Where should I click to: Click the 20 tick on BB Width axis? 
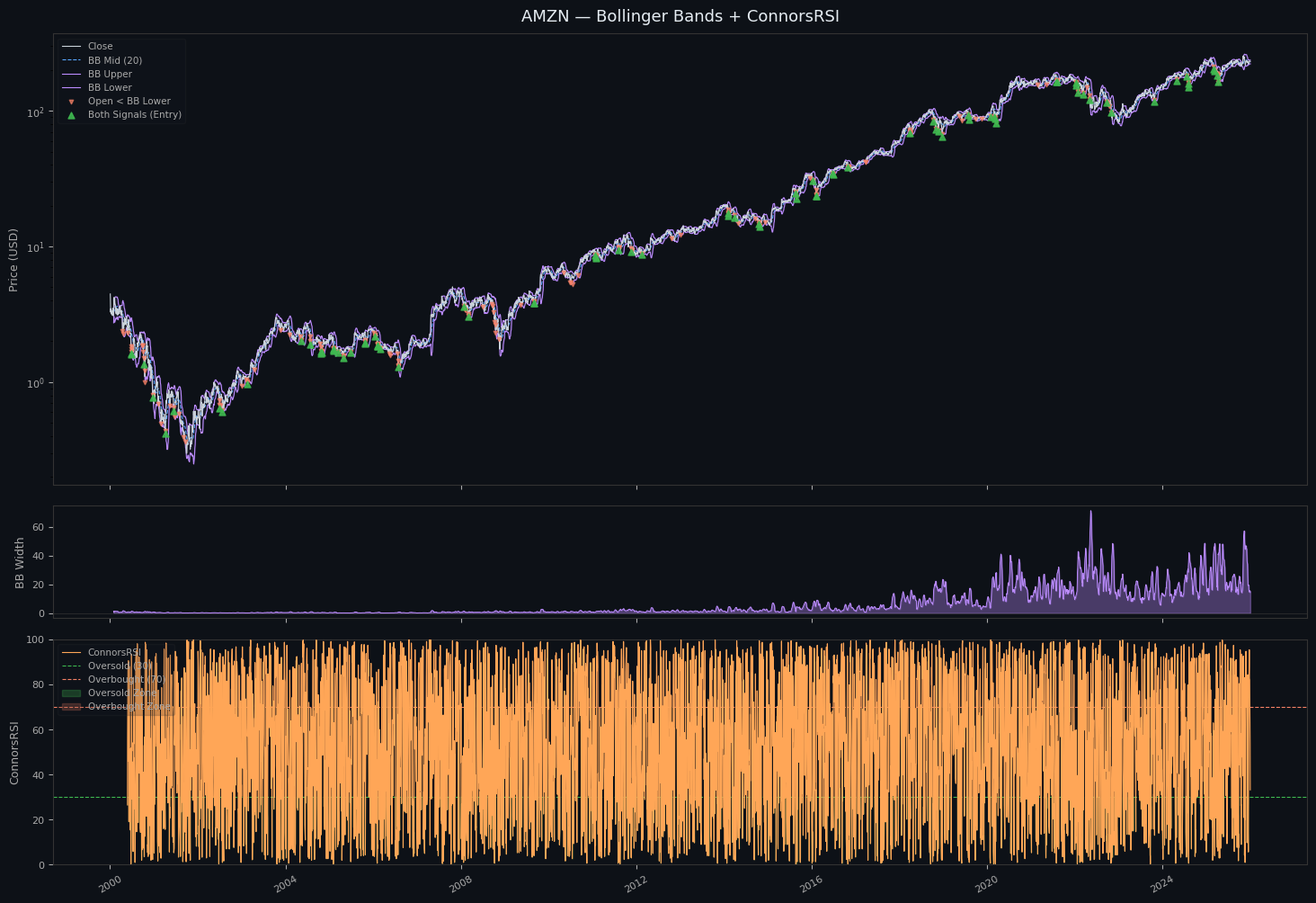pyautogui.click(x=40, y=585)
